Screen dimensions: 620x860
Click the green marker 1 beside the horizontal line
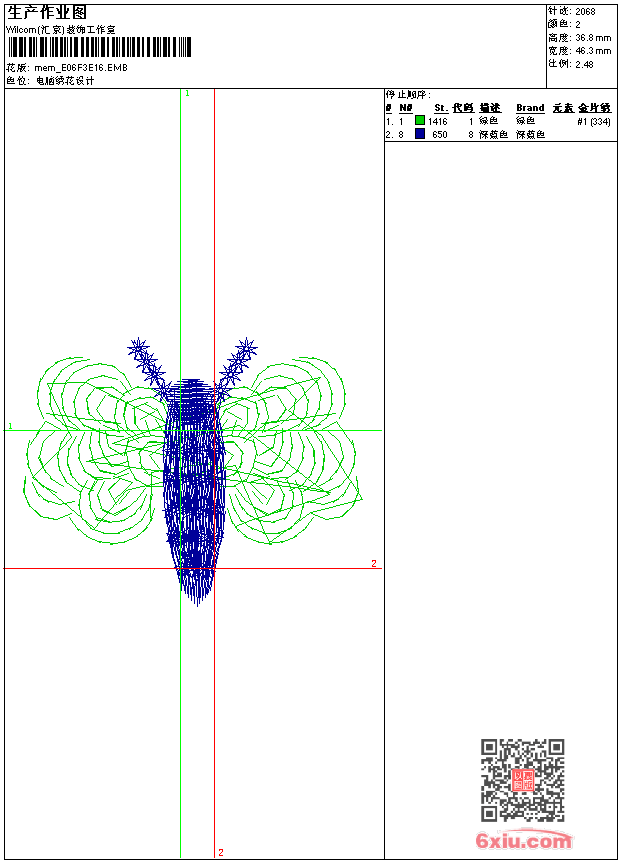click(x=10, y=426)
